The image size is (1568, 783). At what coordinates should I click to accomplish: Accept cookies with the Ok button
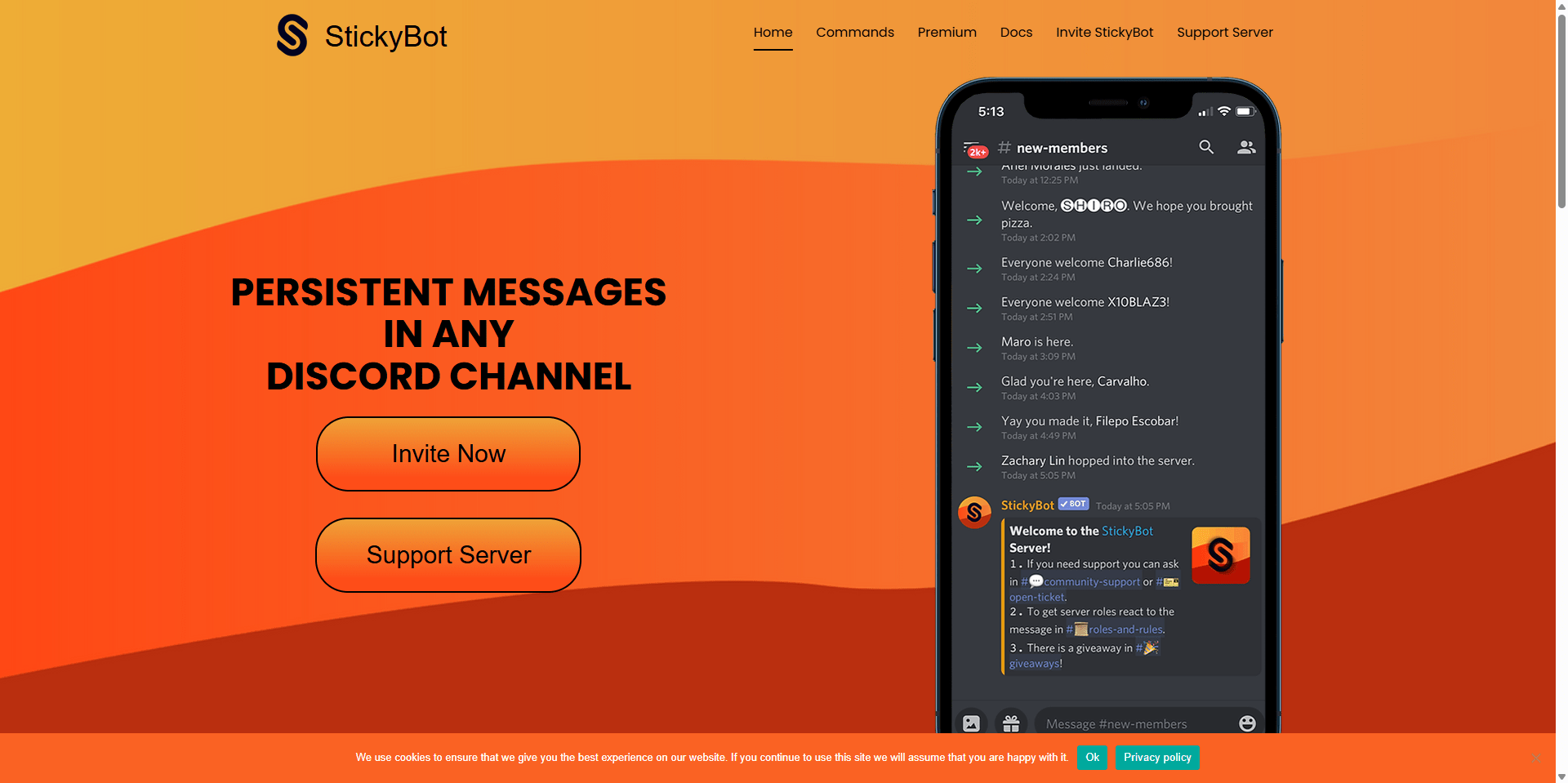tap(1092, 758)
